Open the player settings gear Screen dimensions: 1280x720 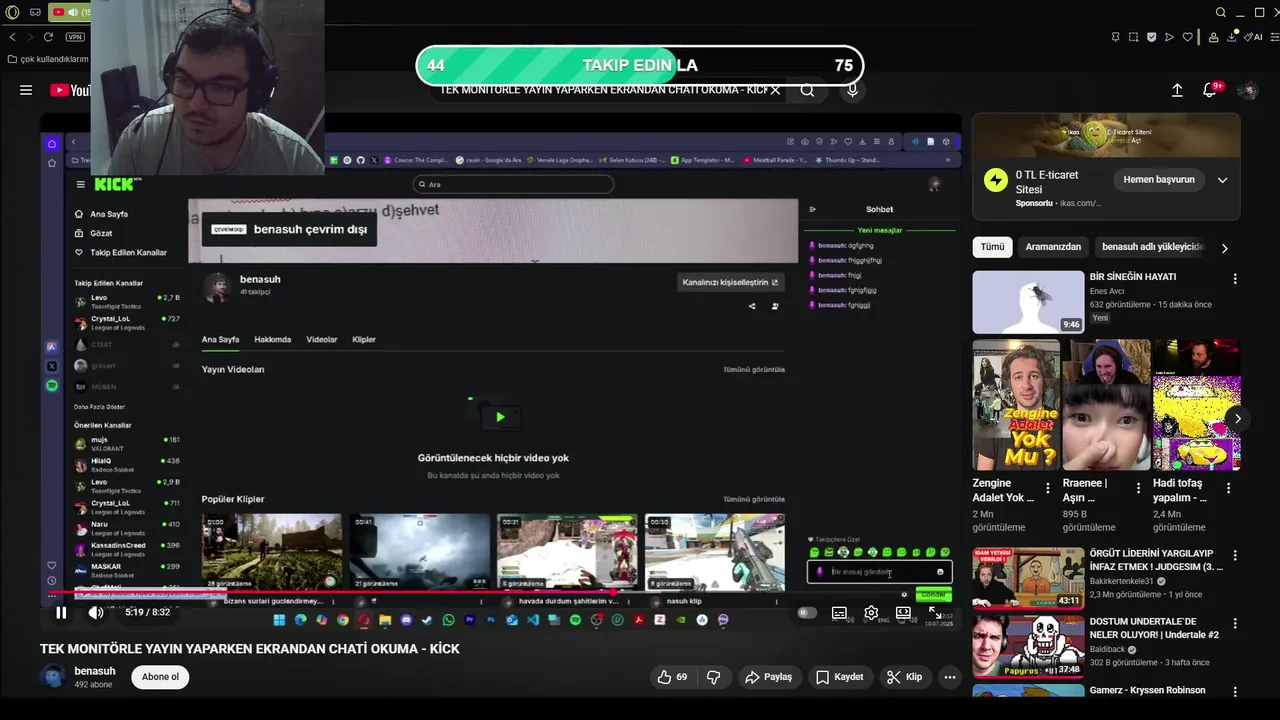click(x=871, y=612)
